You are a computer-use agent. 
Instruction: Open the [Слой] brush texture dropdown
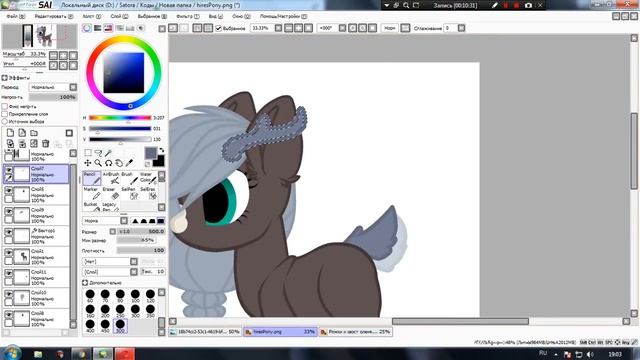click(110, 272)
